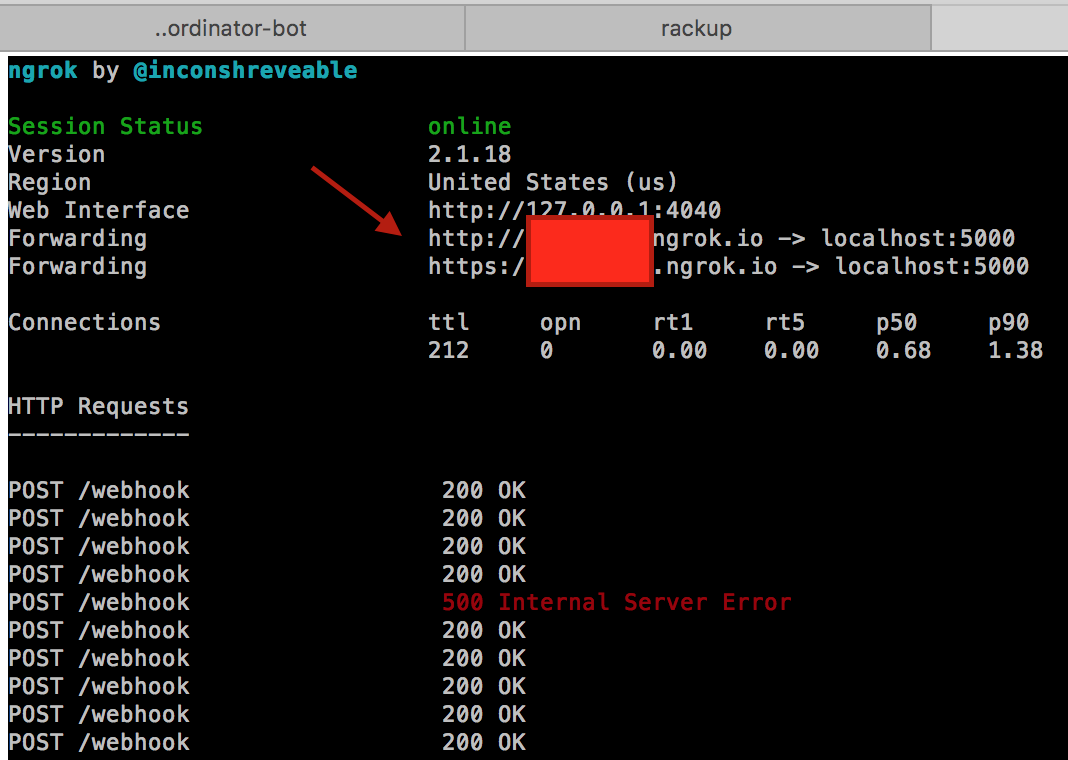The width and height of the screenshot is (1068, 760).
Task: Switch to the rackup terminal tab
Action: point(697,28)
